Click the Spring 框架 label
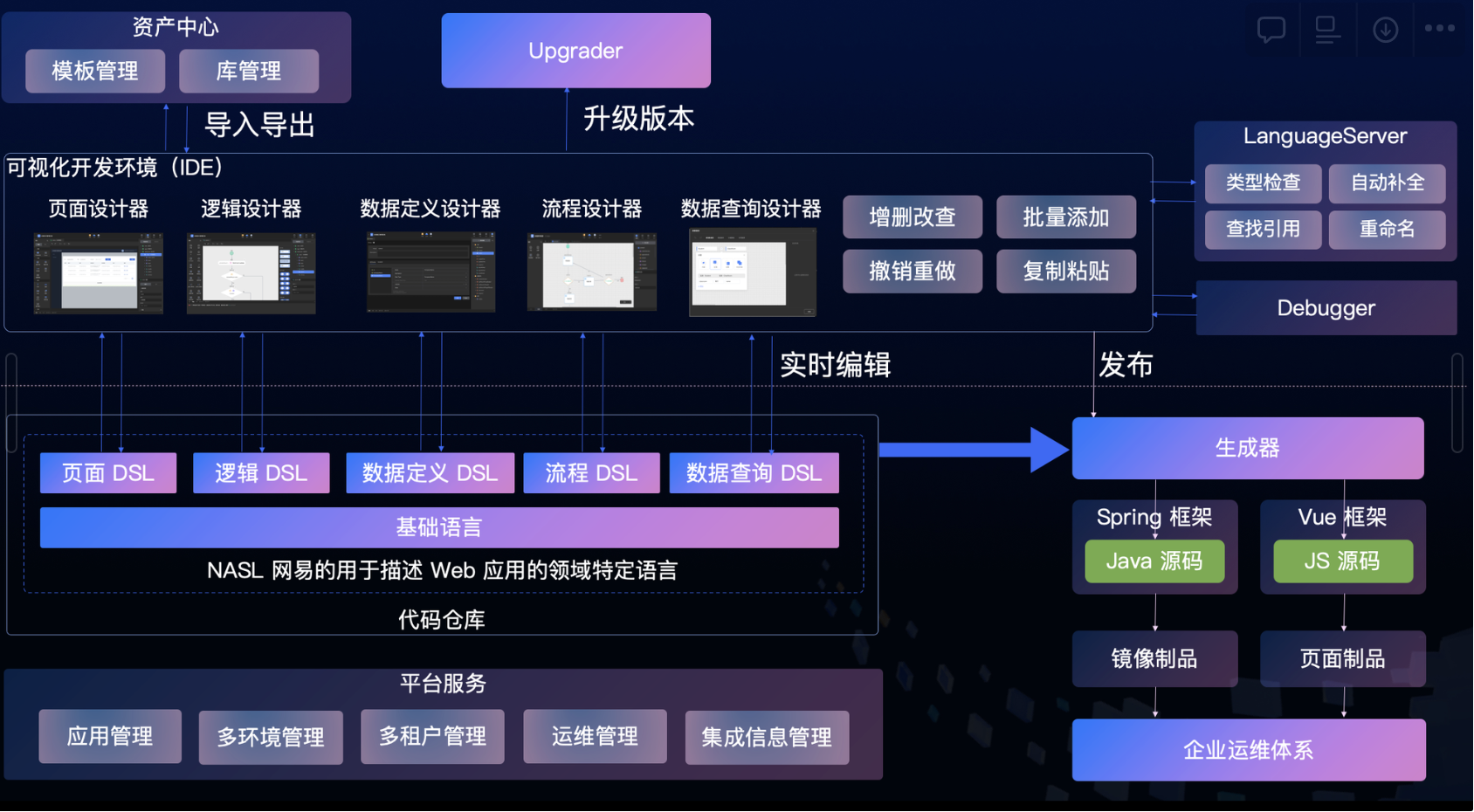The height and width of the screenshot is (812, 1474). [1154, 517]
